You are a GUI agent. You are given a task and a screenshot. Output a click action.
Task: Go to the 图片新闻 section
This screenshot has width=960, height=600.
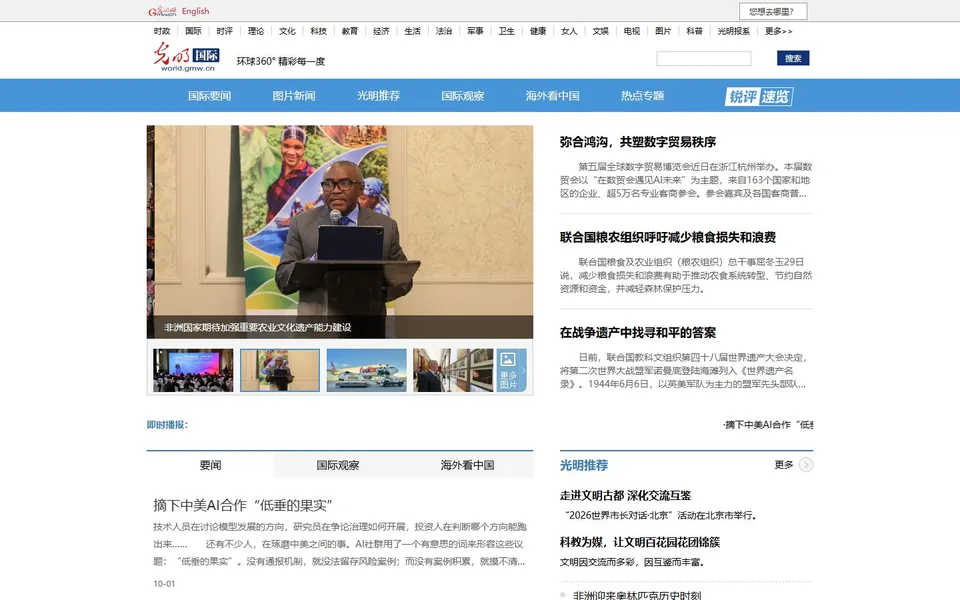tap(294, 96)
